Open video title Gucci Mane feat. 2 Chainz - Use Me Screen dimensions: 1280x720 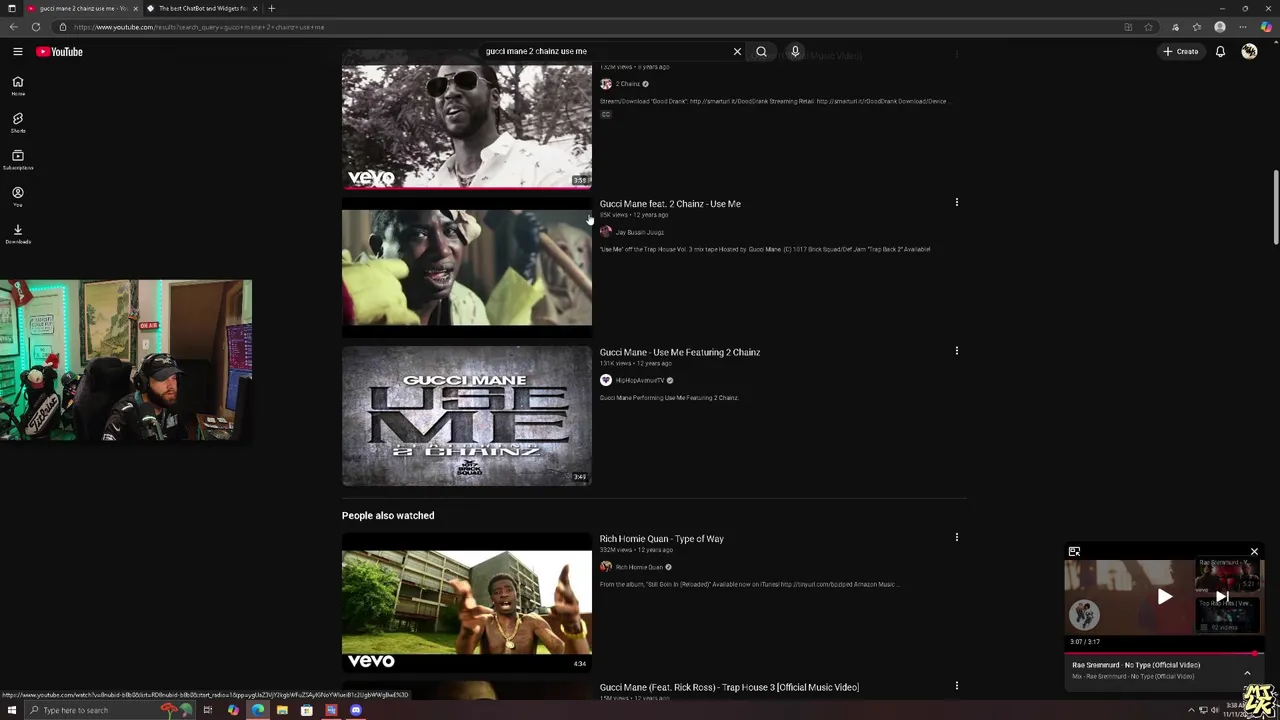[670, 204]
